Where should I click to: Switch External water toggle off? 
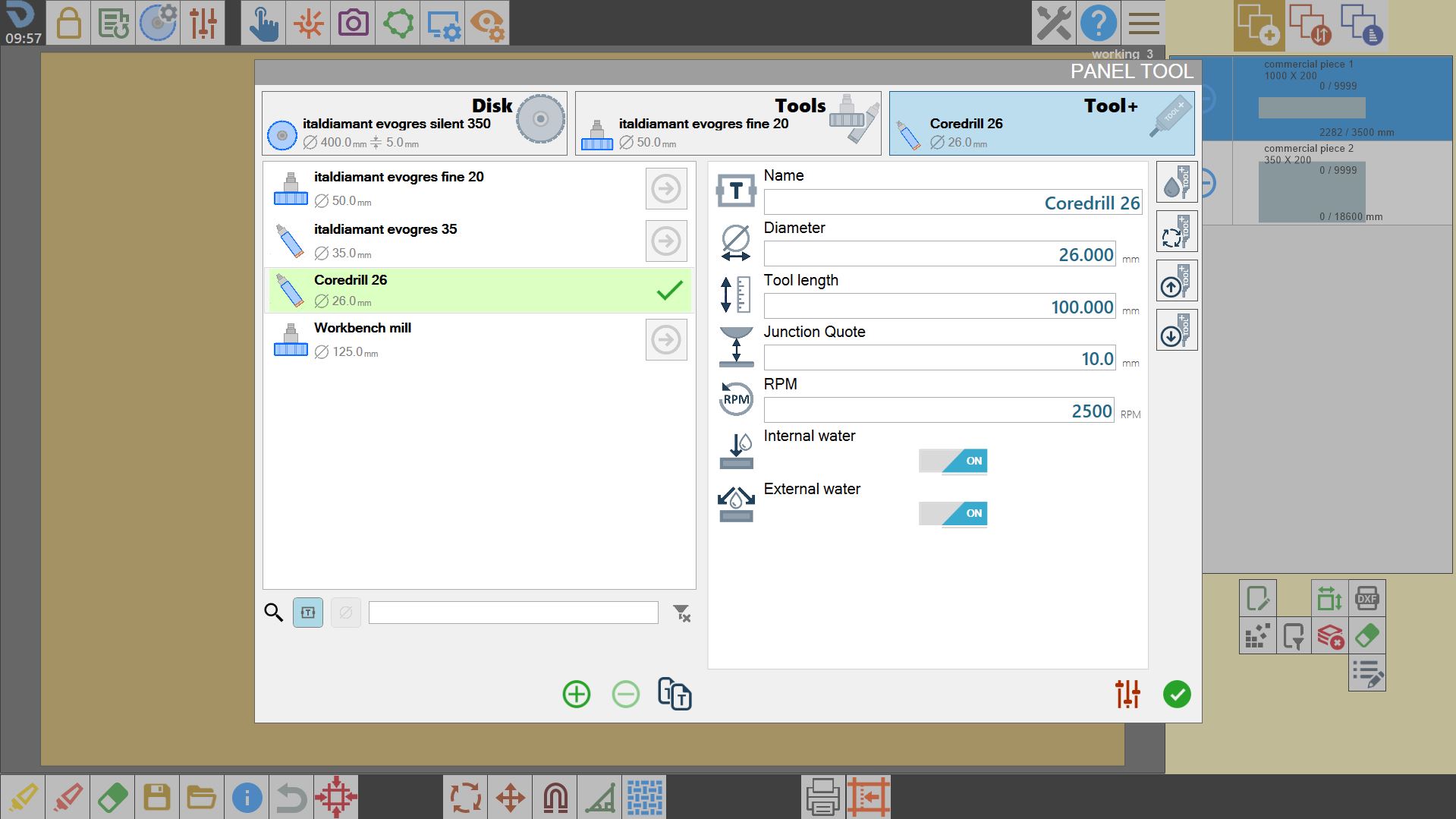click(953, 514)
